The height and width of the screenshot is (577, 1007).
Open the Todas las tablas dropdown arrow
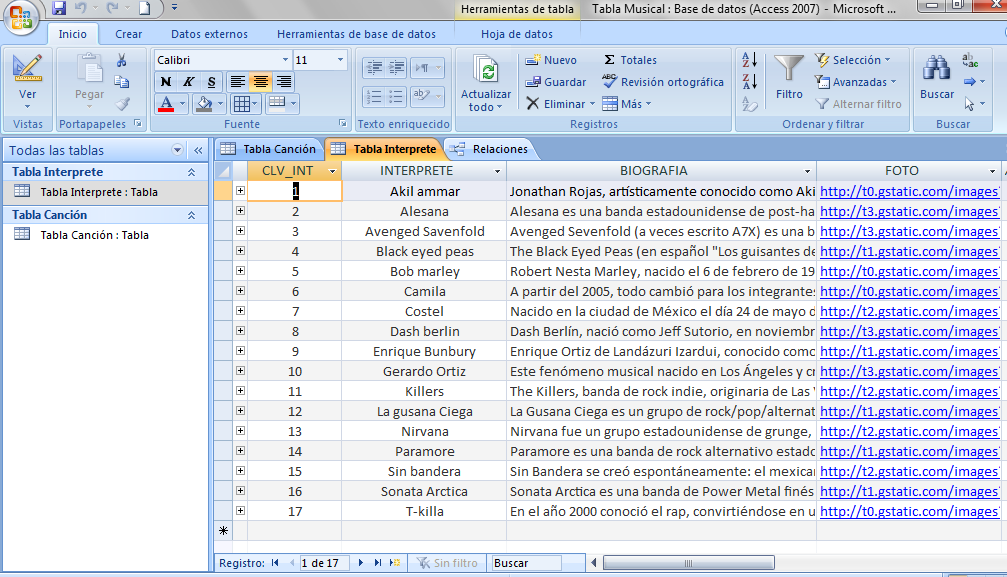tap(177, 150)
